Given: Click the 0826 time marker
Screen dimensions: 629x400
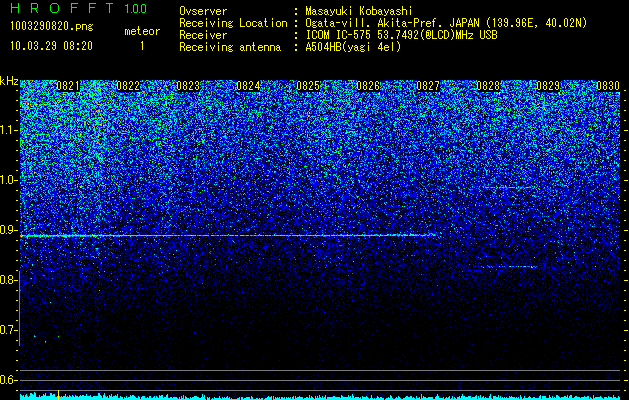Looking at the screenshot, I should coord(368,86).
